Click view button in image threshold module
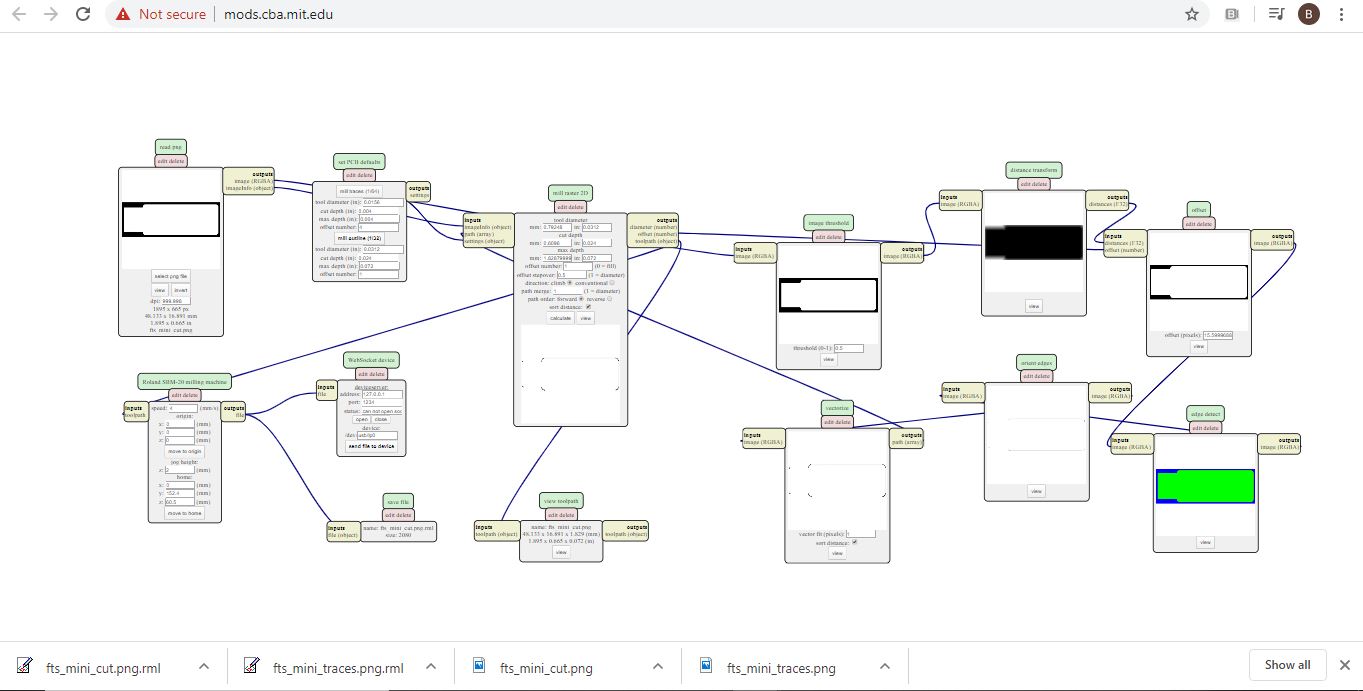Screen dimensions: 1363x691 tap(828, 359)
